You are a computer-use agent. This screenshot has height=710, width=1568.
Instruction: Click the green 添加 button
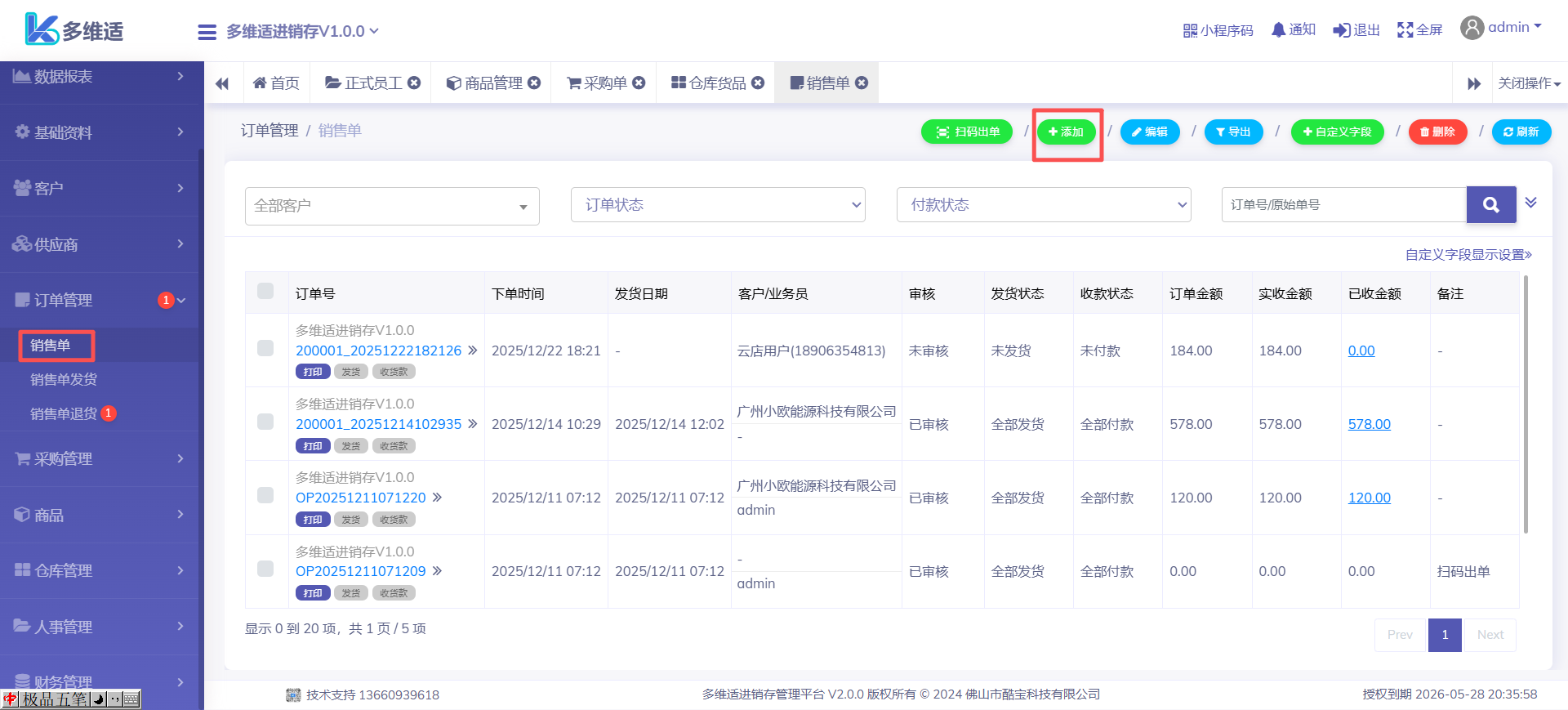[1066, 132]
